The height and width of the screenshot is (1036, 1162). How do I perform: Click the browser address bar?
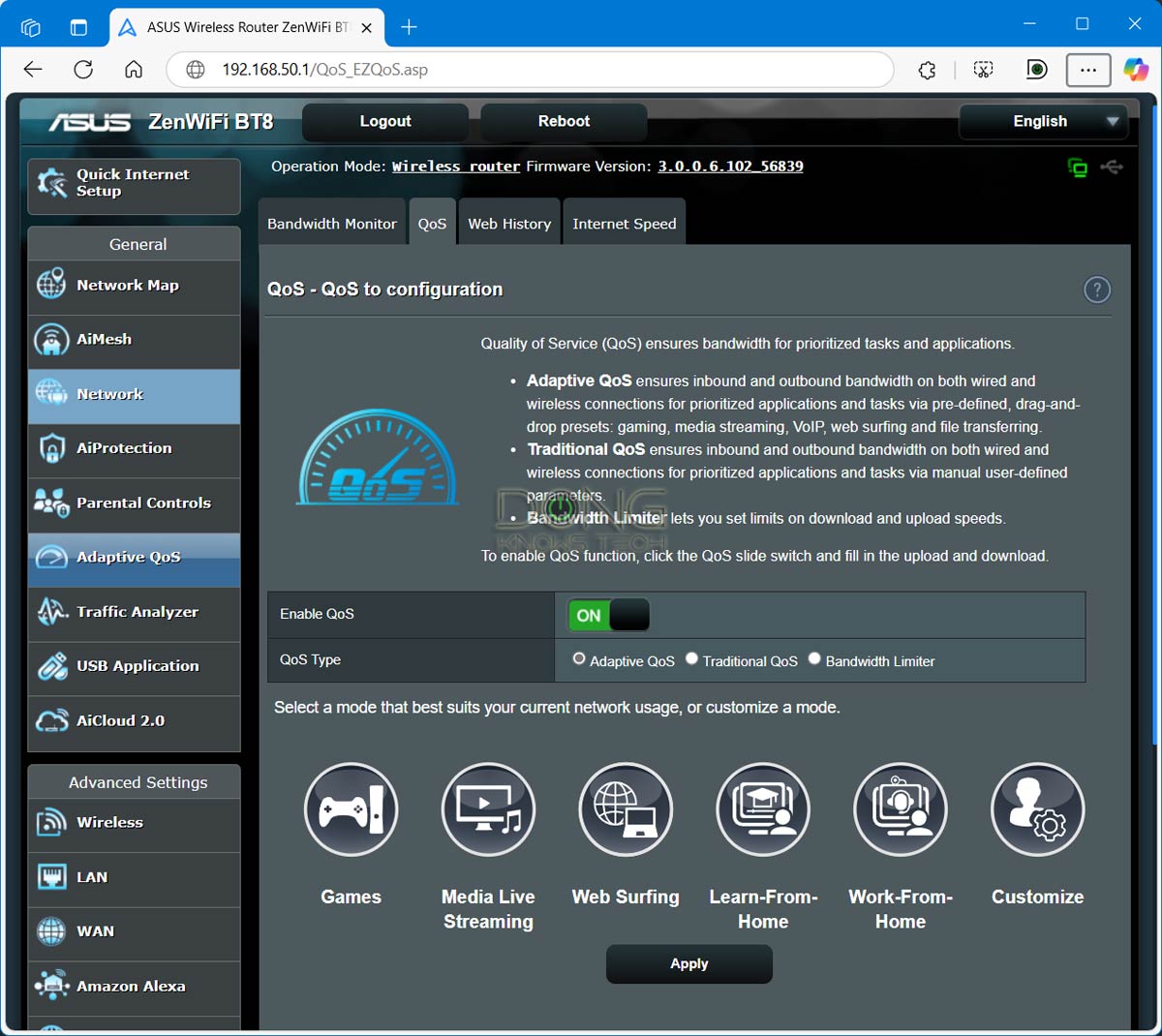(529, 70)
